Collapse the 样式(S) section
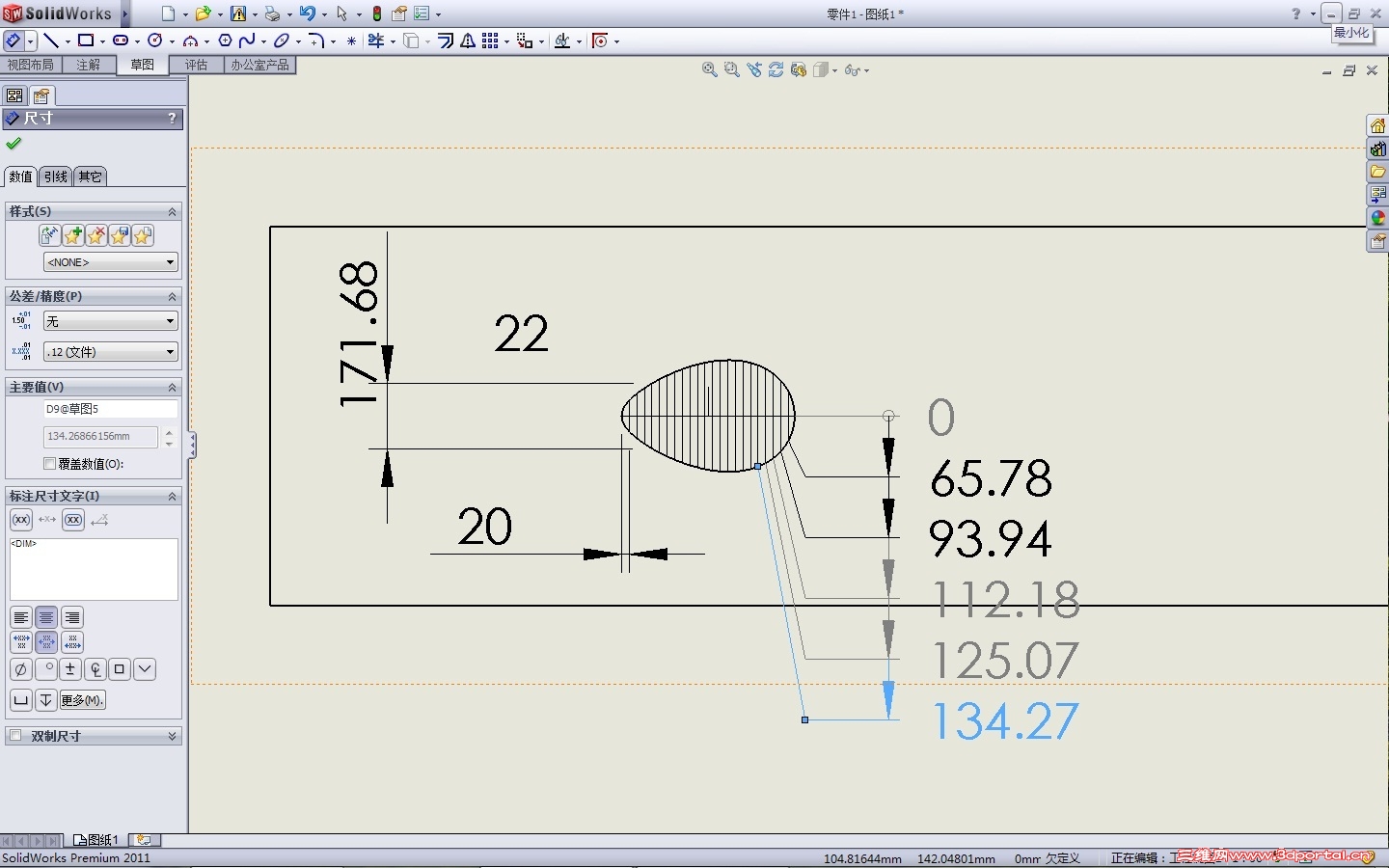 pyautogui.click(x=173, y=211)
